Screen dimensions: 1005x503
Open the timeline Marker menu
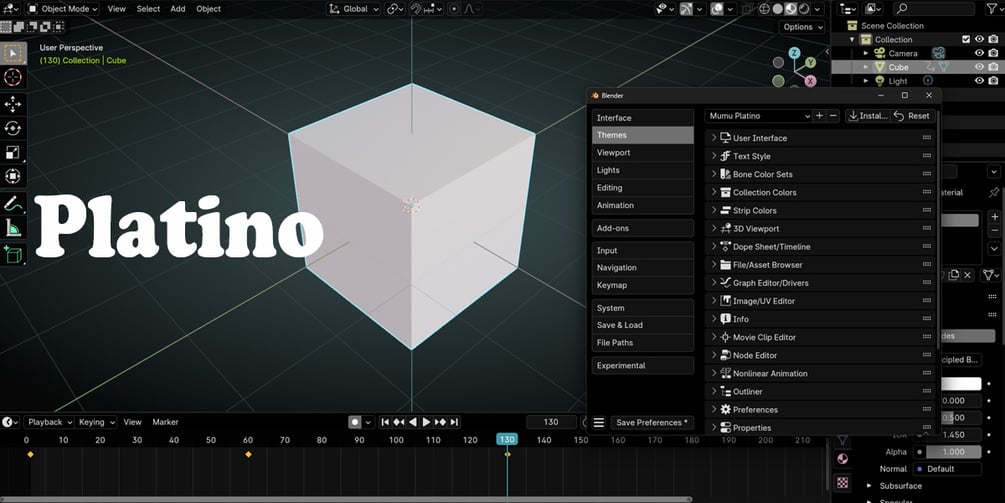point(165,422)
